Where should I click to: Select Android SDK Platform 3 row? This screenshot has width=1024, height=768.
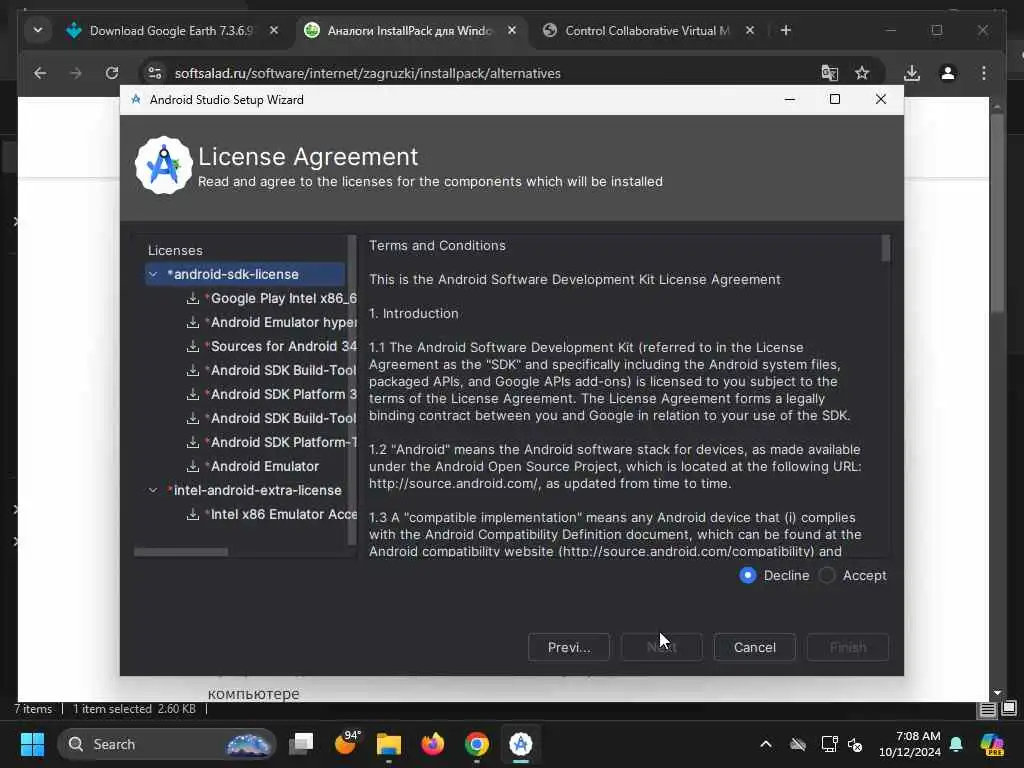pos(281,394)
